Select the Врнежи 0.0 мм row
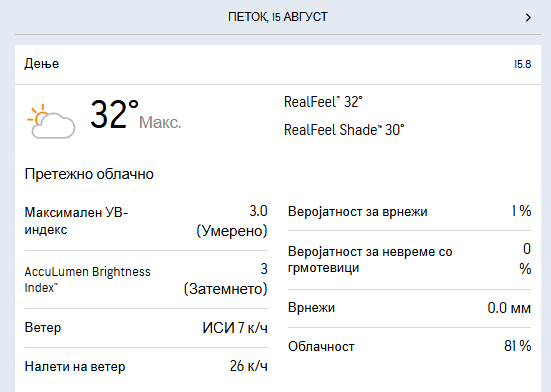Image resolution: width=551 pixels, height=392 pixels. [409, 308]
